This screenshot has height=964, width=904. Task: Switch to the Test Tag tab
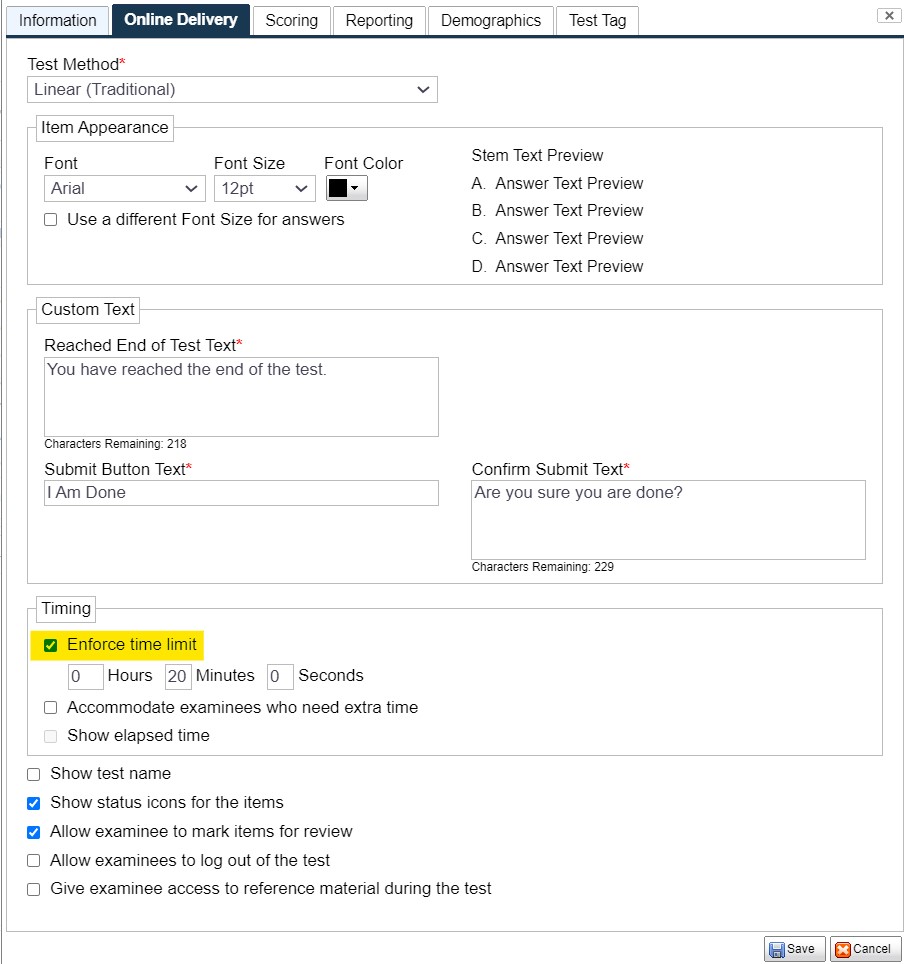[x=597, y=20]
